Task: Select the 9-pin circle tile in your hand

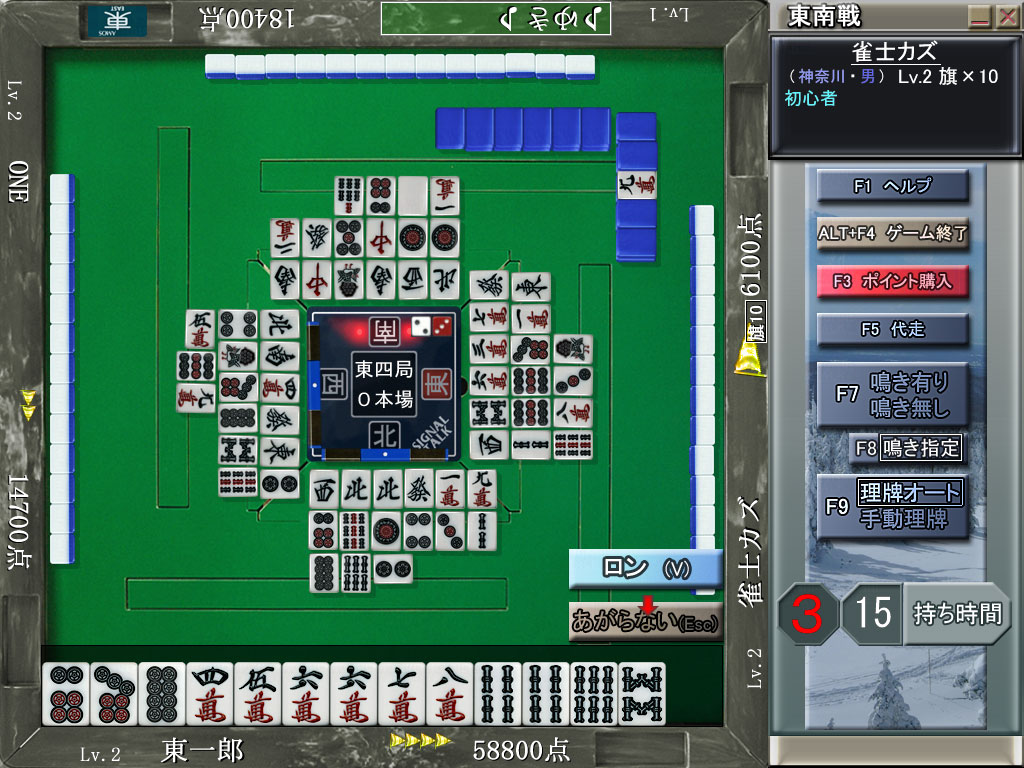Action: pyautogui.click(x=162, y=693)
